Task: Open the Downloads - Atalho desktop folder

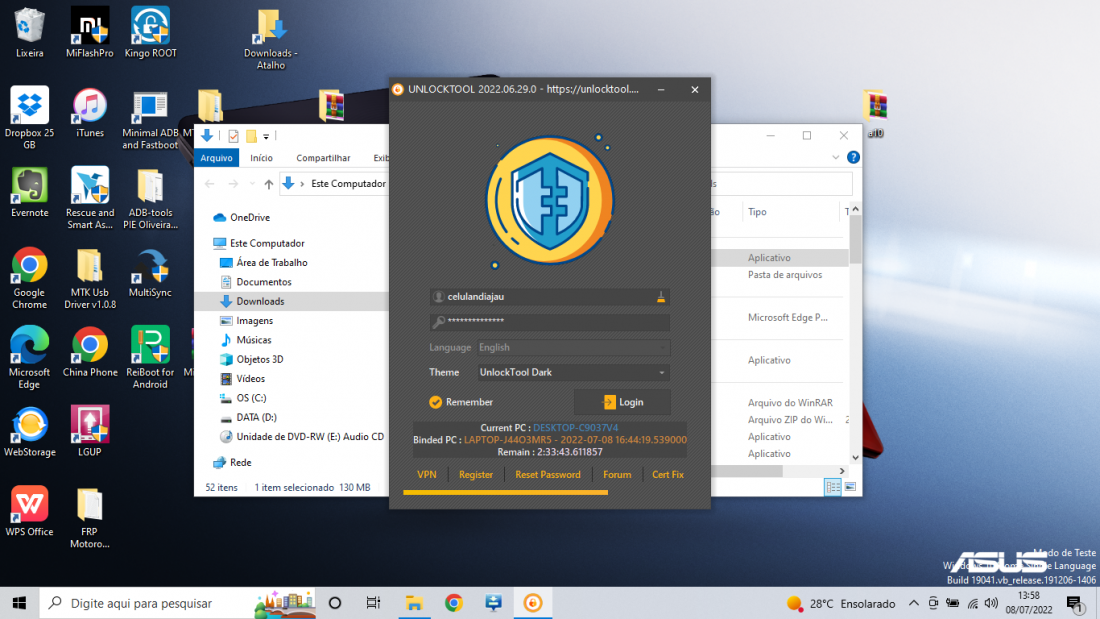Action: [x=271, y=39]
